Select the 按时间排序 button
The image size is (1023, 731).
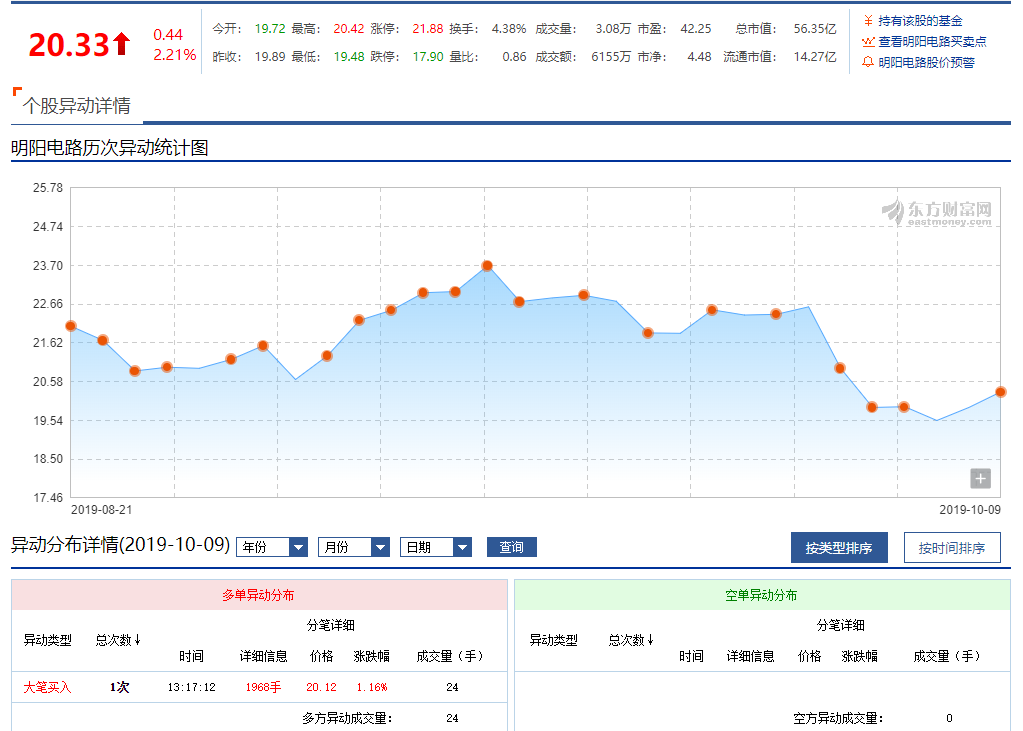952,548
